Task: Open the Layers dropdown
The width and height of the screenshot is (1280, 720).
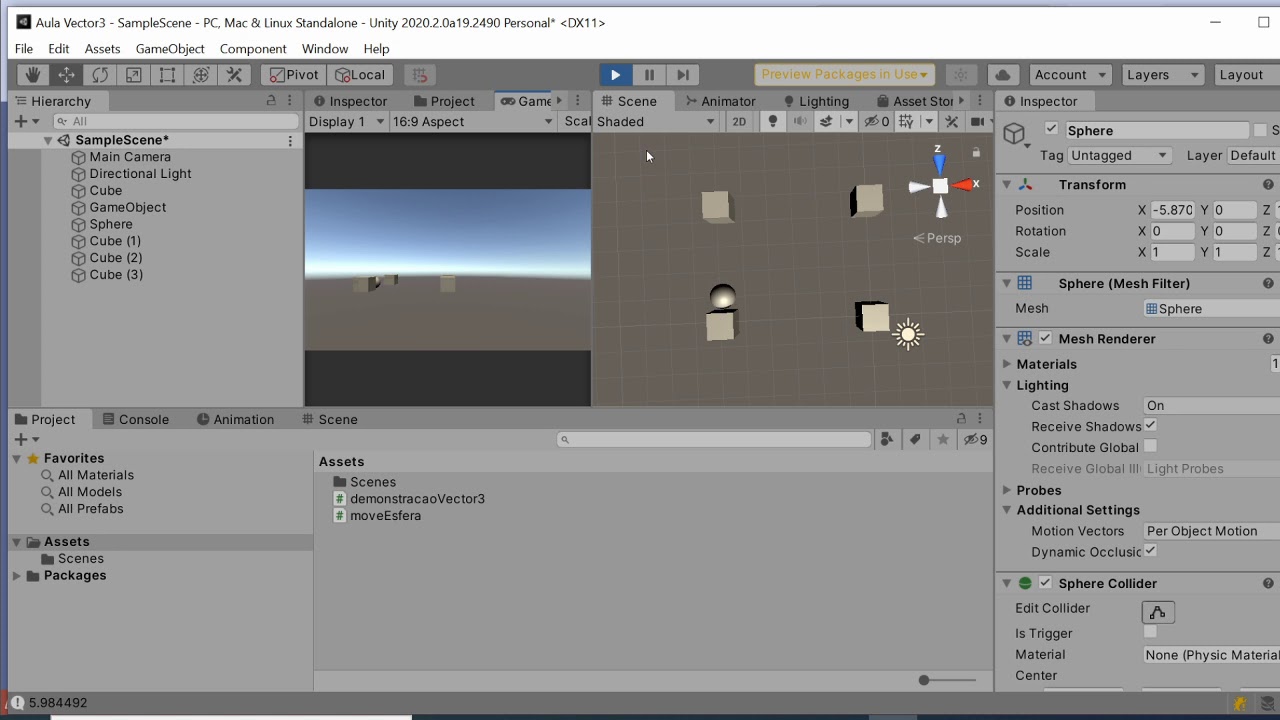Action: 1161,75
